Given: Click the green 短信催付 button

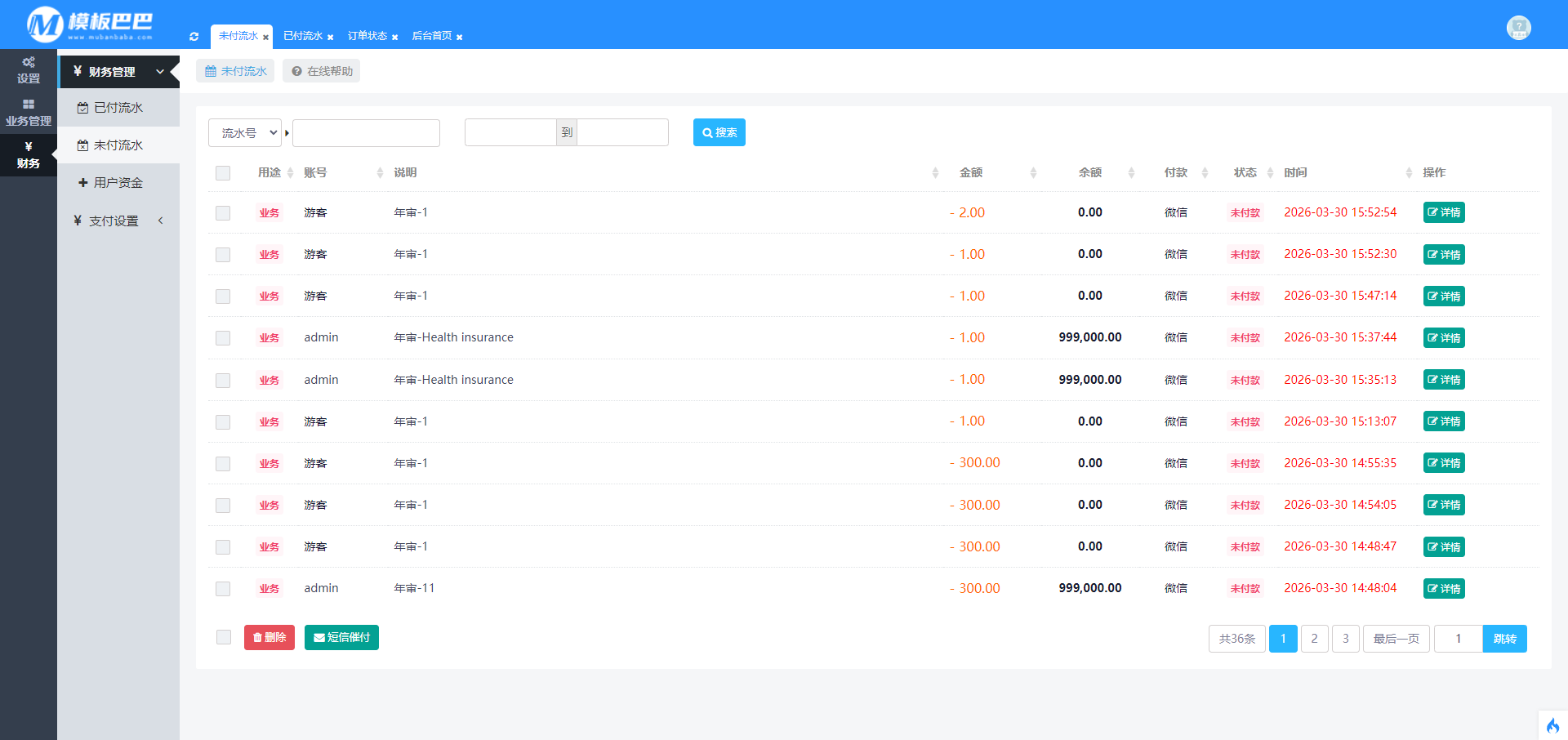Looking at the screenshot, I should click(x=341, y=637).
